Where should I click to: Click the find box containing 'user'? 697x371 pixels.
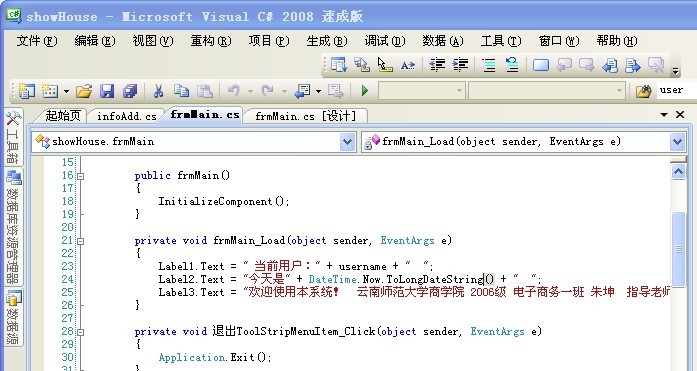click(677, 90)
